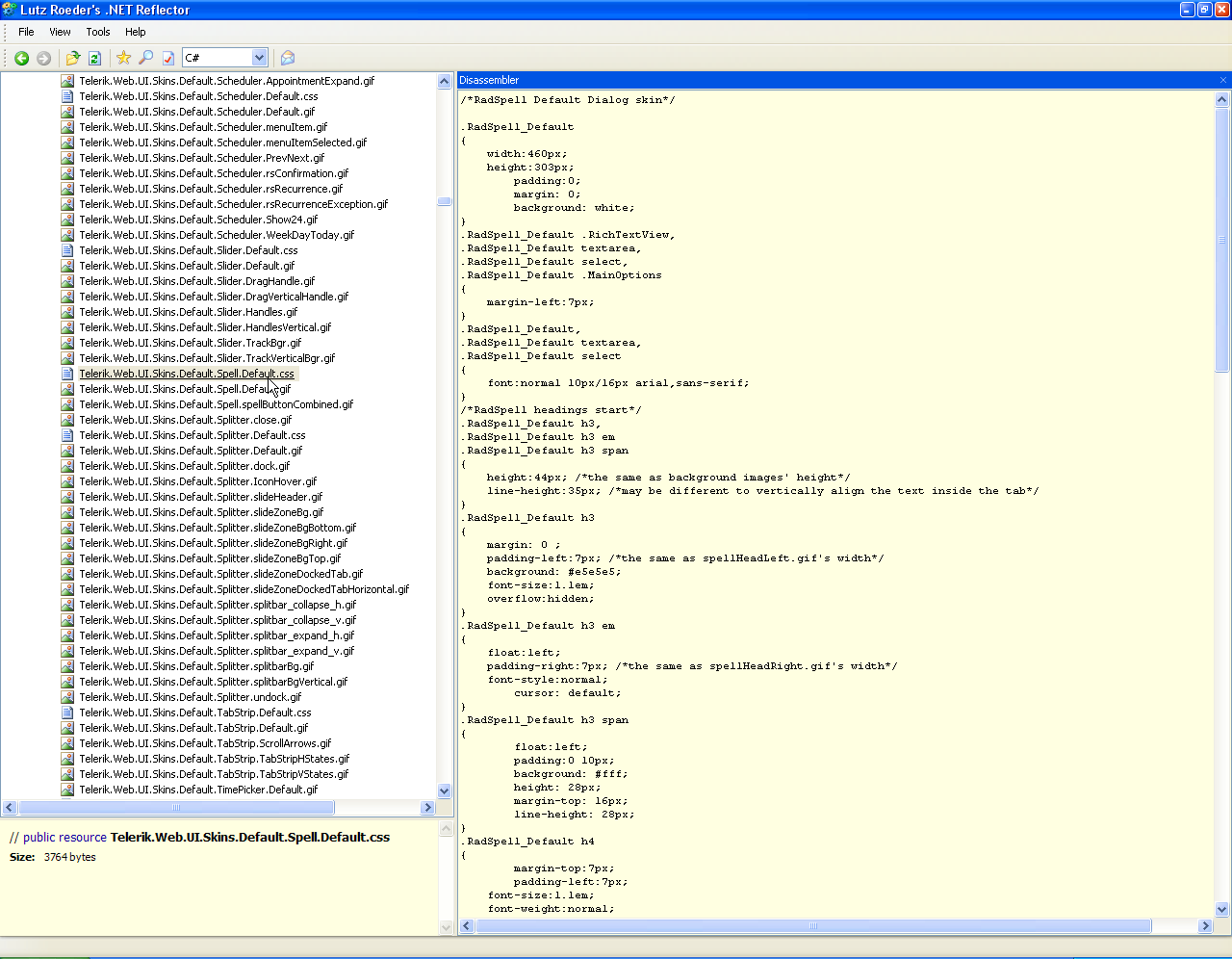This screenshot has height=959, width=1232.
Task: Click the Disassembler horizontal scrollbar's left arrow
Action: pos(468,926)
